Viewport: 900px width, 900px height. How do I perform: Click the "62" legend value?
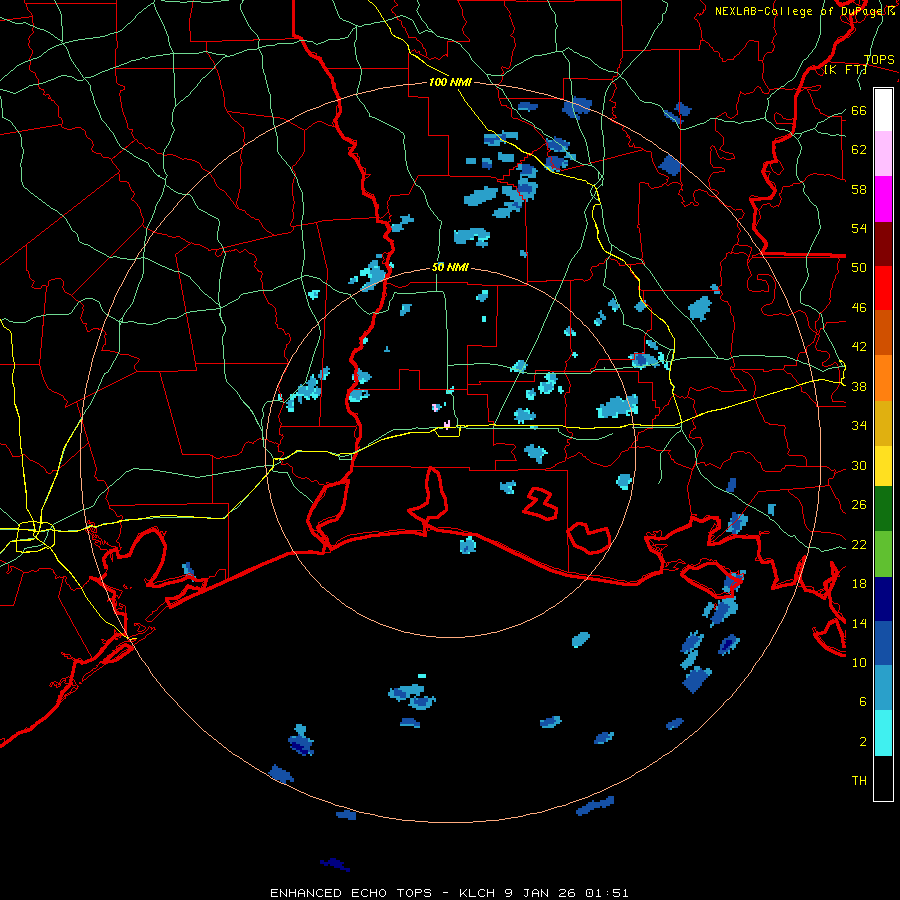click(x=859, y=149)
